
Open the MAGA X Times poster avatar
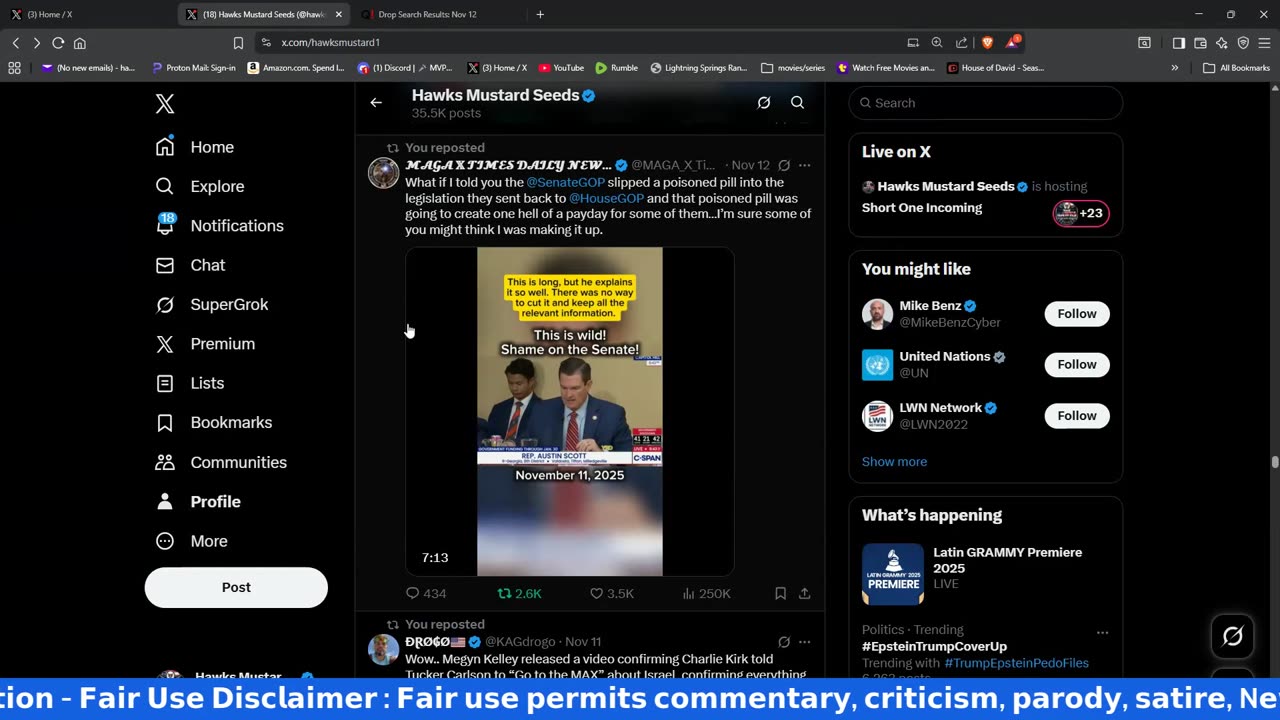384,173
